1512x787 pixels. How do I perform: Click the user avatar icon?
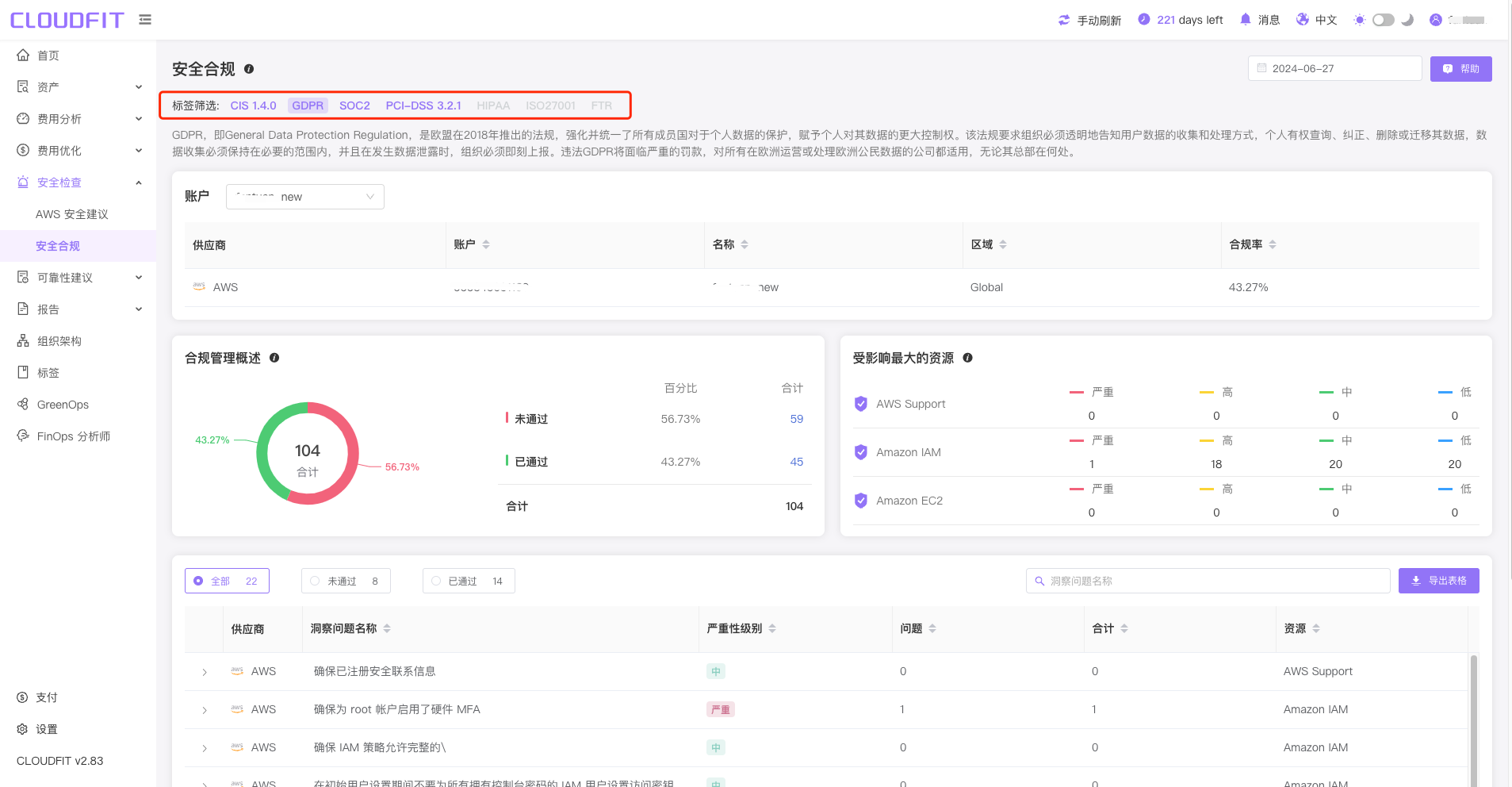click(x=1436, y=20)
